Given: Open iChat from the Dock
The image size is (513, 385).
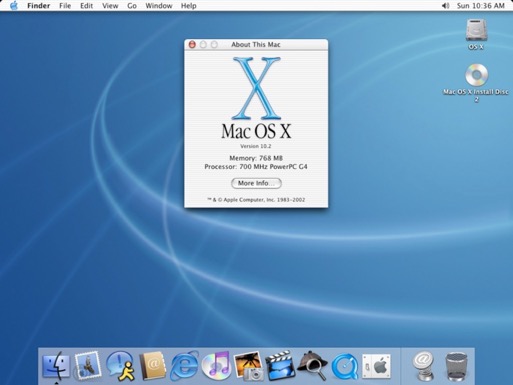Looking at the screenshot, I should click(120, 366).
